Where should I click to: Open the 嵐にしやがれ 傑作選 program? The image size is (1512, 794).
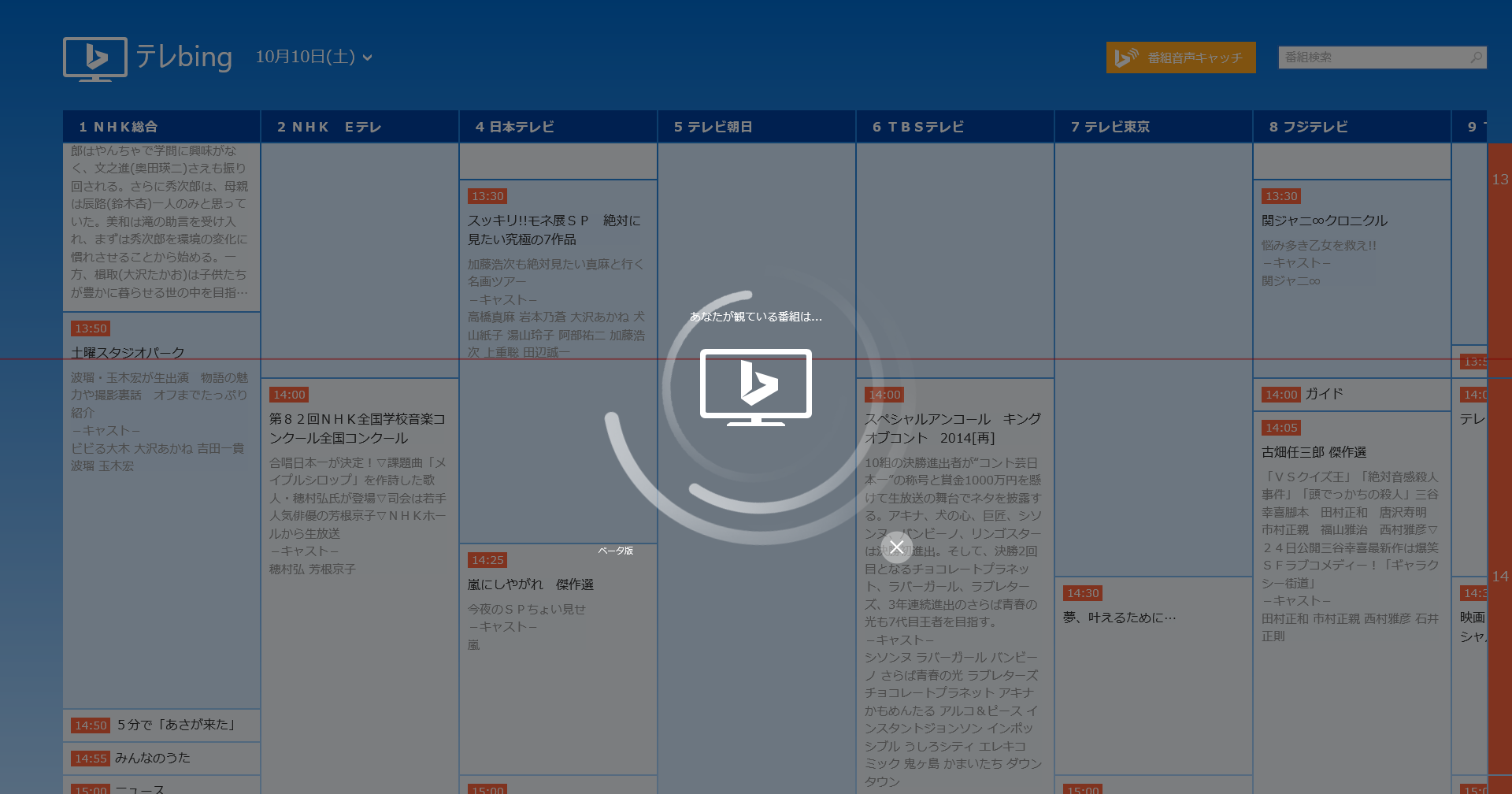click(558, 659)
